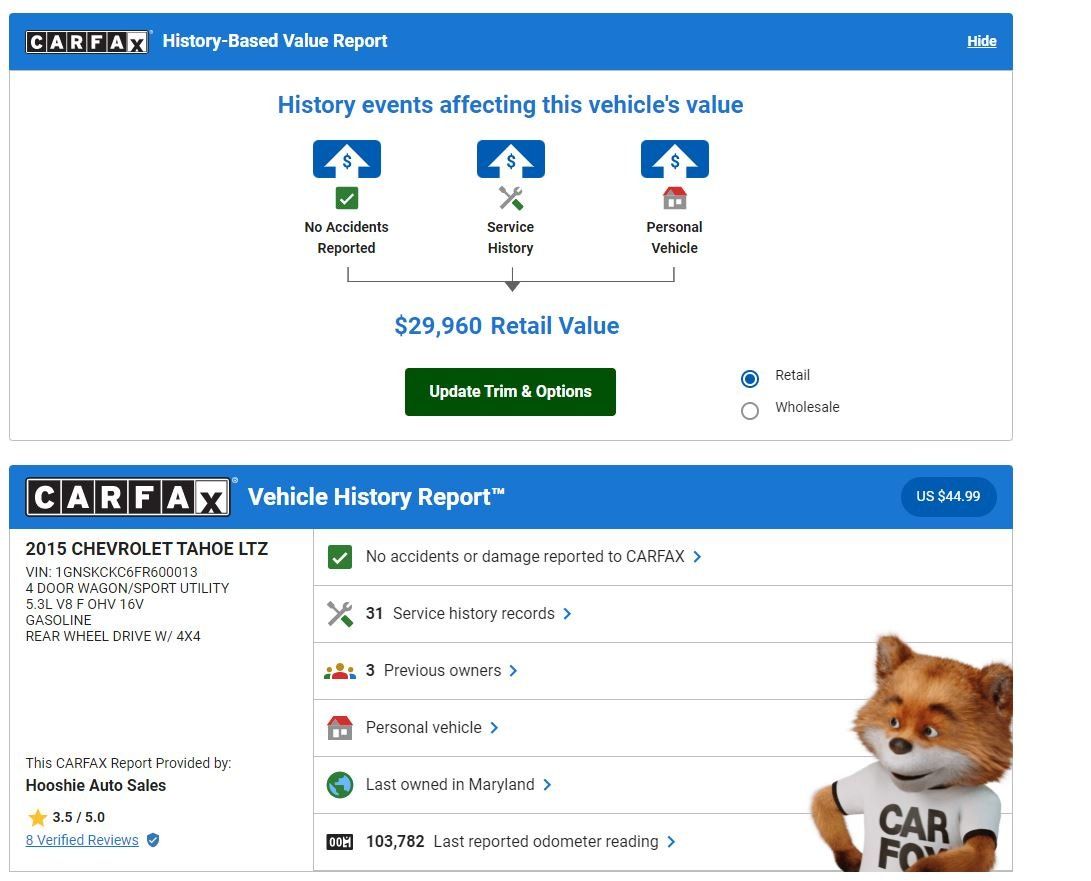Click the Hooshie Auto Sales dealer name

(x=96, y=786)
